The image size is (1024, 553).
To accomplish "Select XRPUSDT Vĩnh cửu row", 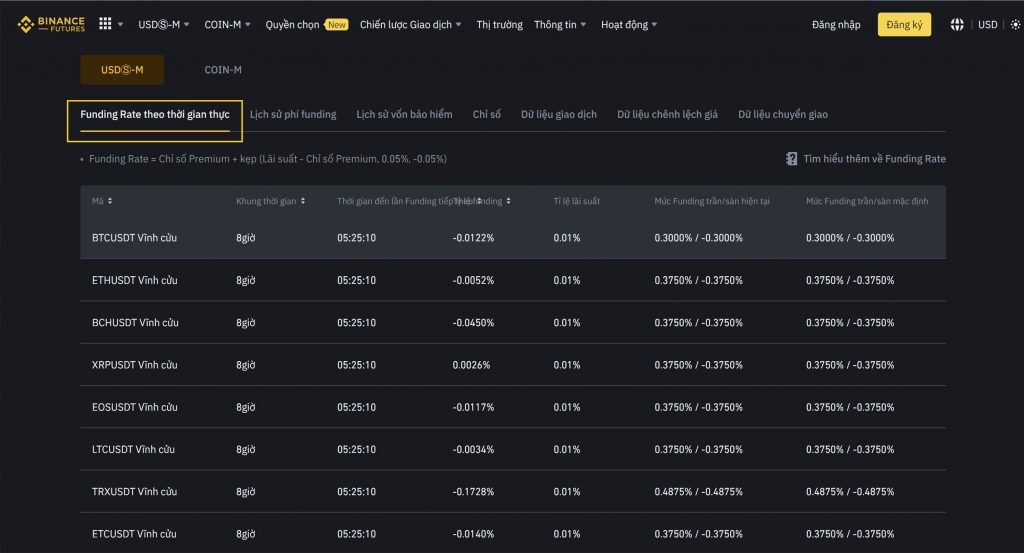I will (513, 365).
